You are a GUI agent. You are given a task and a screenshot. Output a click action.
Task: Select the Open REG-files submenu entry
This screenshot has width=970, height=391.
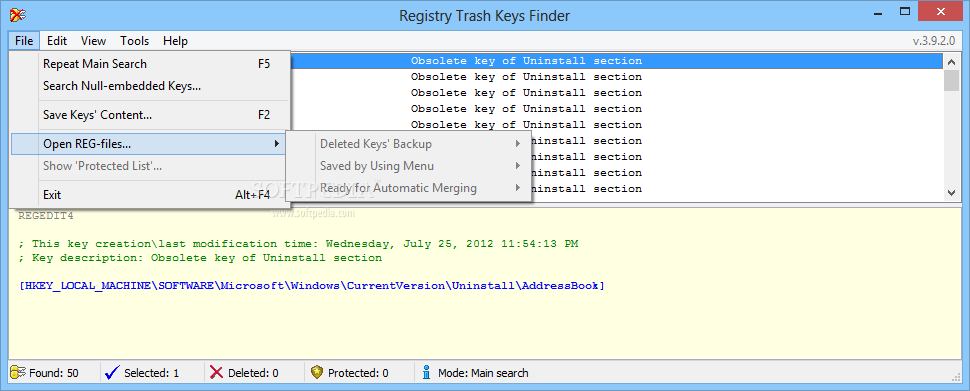click(149, 144)
